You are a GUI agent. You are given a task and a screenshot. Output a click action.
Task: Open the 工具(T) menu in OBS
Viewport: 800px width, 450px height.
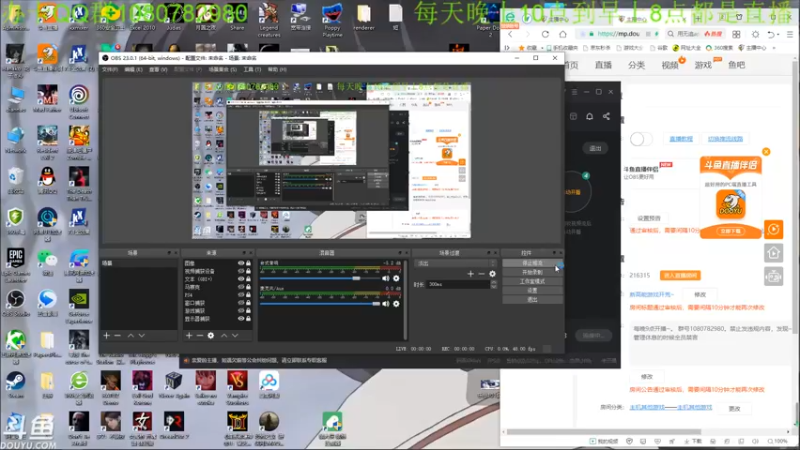click(252, 69)
